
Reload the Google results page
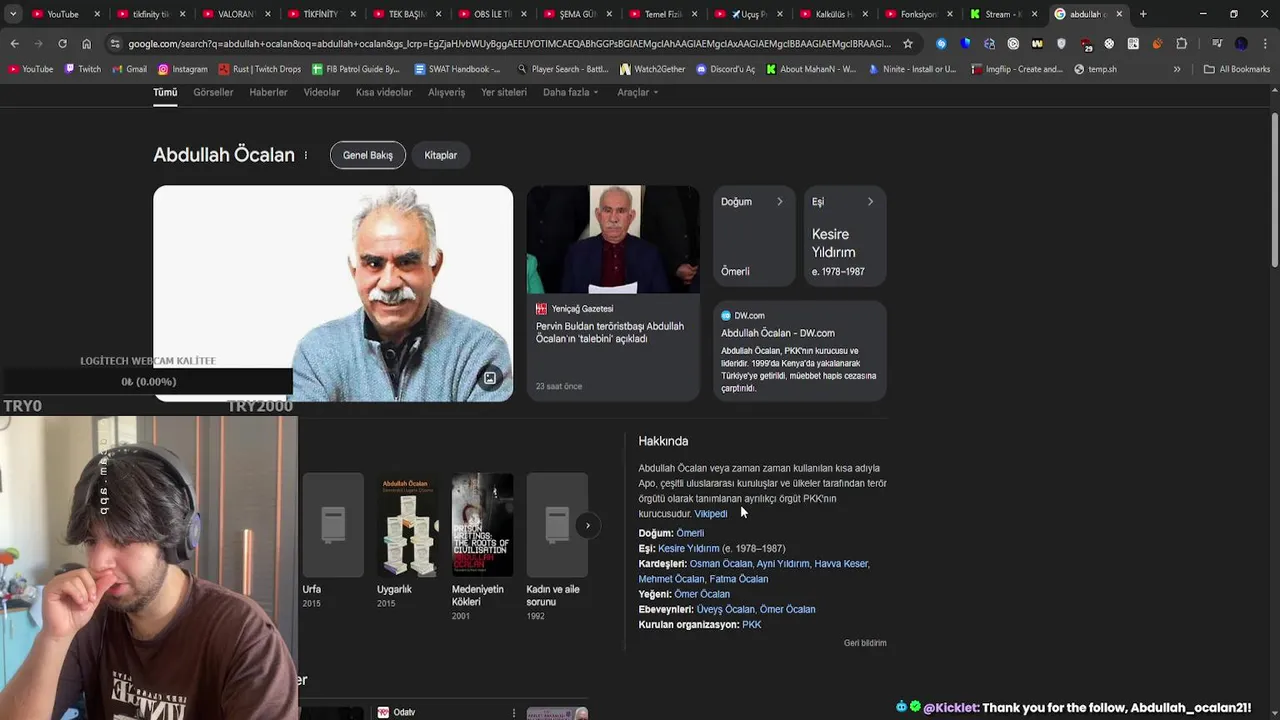pos(62,44)
